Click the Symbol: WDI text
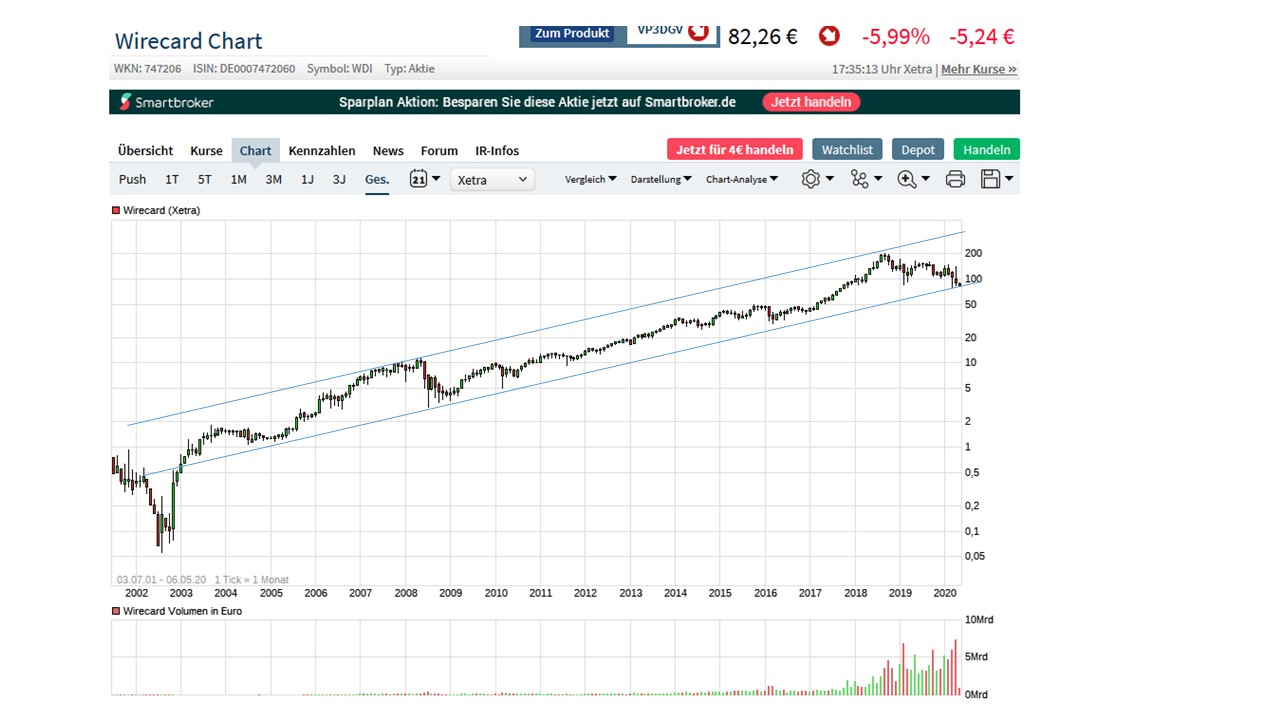Viewport: 1280px width, 720px height. point(340,69)
